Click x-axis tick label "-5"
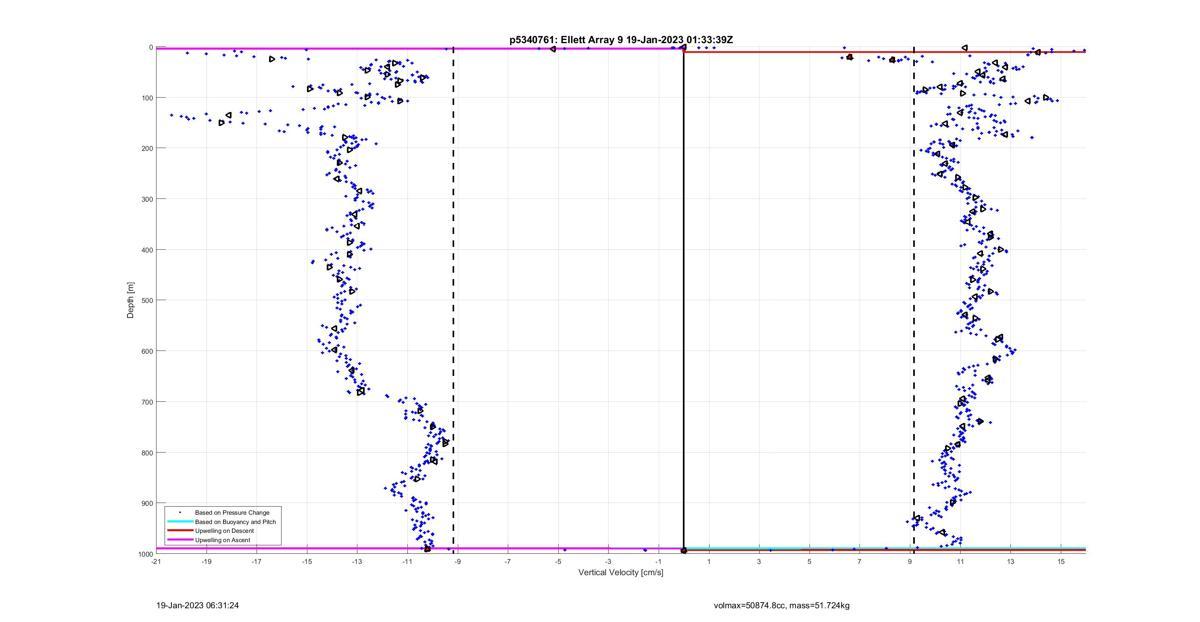This screenshot has height=622, width=1200. coord(558,562)
